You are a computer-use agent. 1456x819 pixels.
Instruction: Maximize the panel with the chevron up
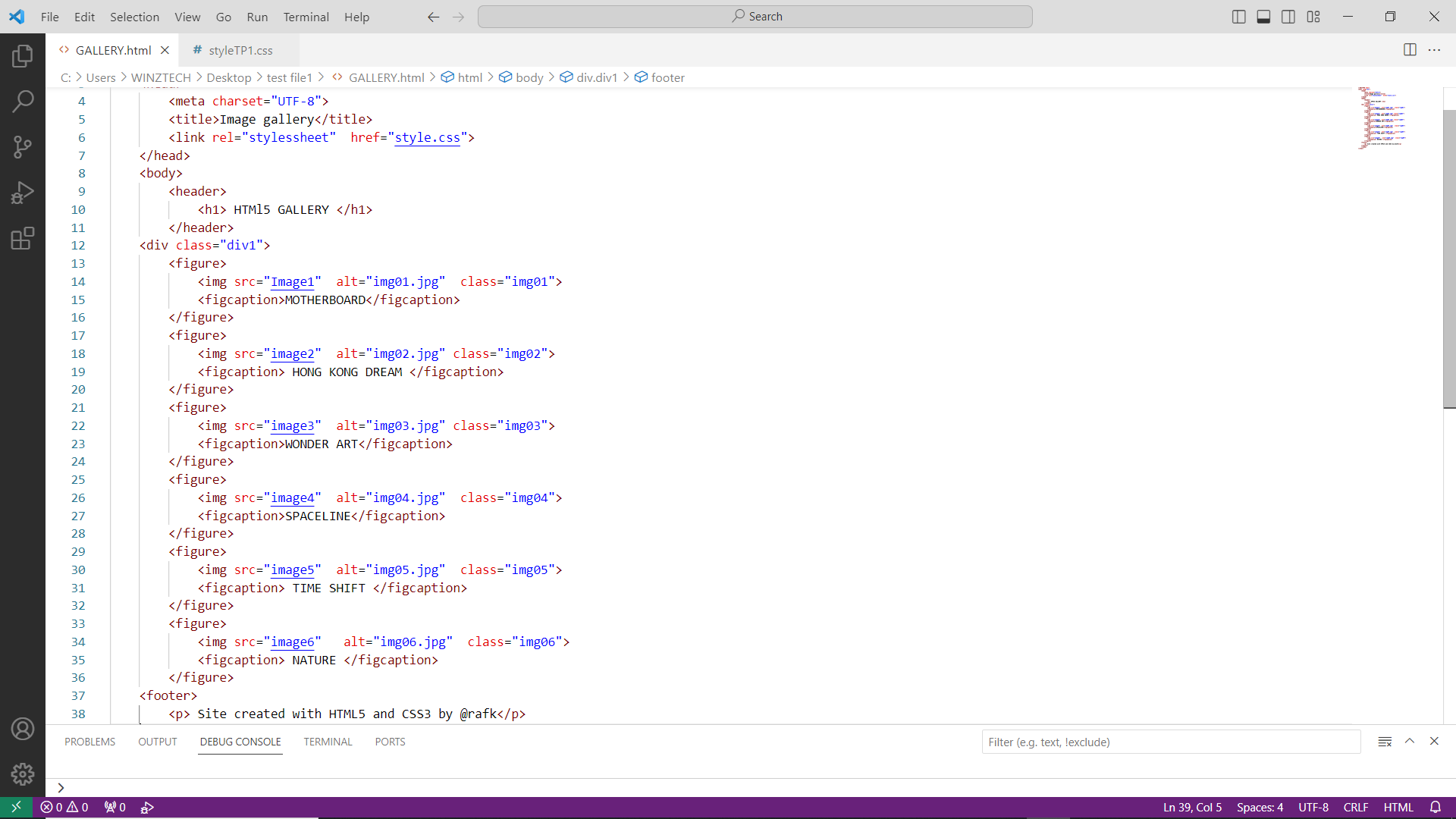point(1410,742)
